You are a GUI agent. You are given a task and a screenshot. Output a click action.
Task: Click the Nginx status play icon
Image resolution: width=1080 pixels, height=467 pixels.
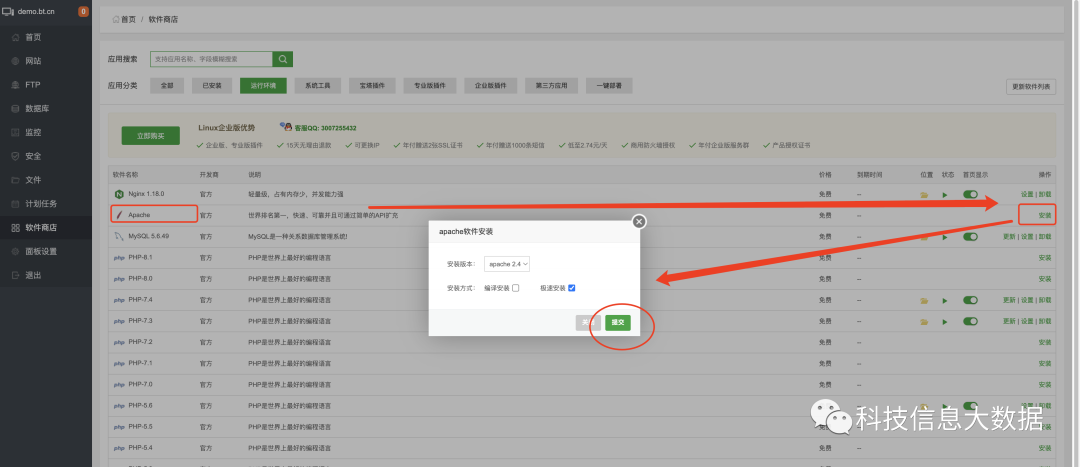[945, 195]
